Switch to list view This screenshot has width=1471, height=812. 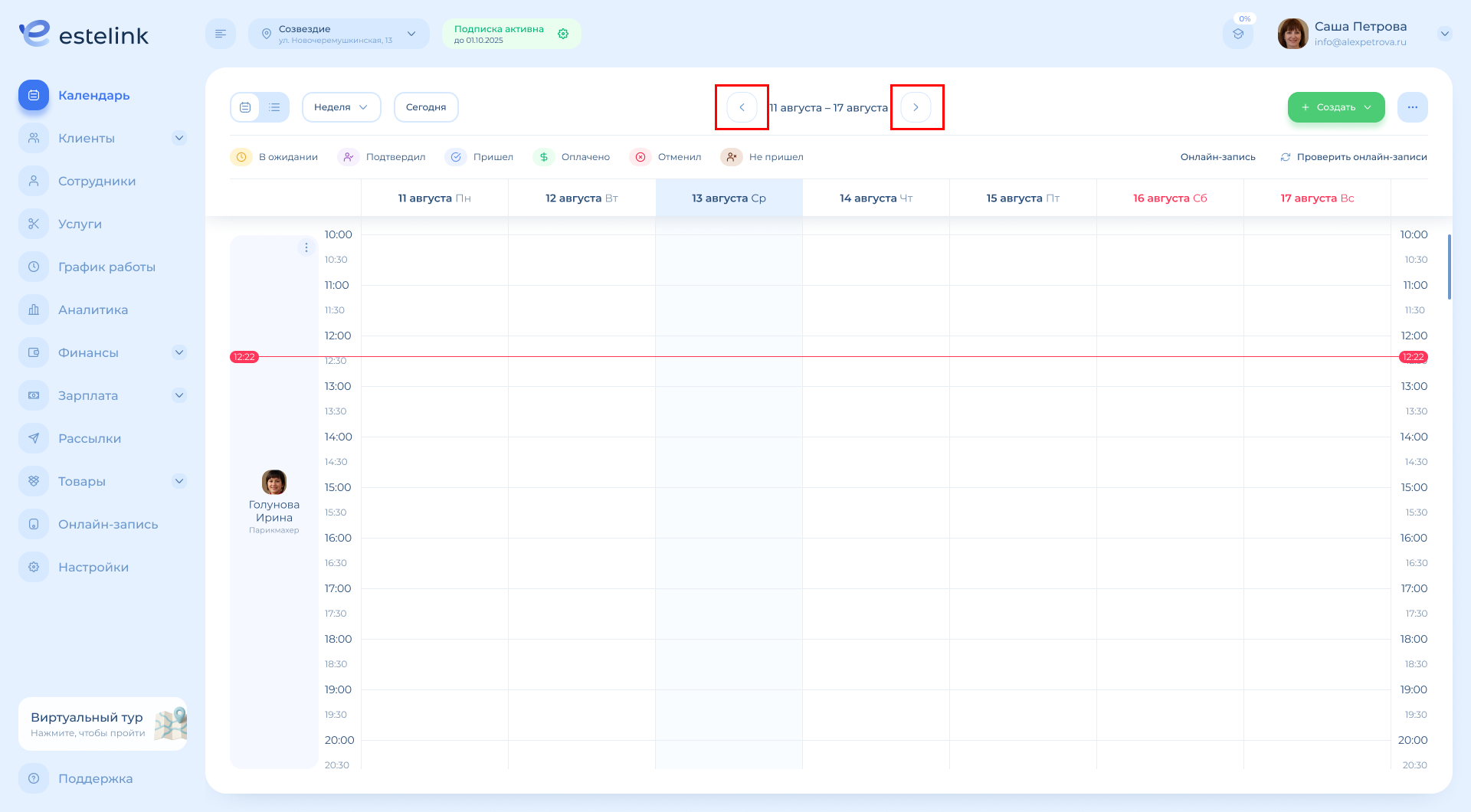point(274,107)
